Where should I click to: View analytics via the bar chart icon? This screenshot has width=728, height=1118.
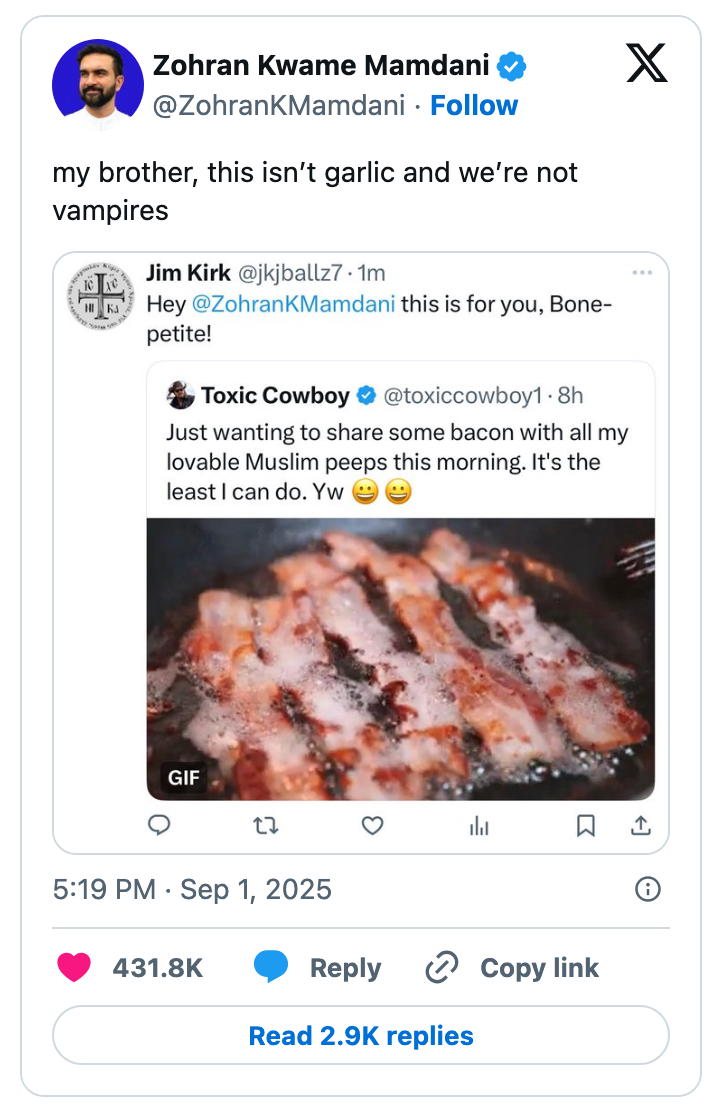pos(478,826)
